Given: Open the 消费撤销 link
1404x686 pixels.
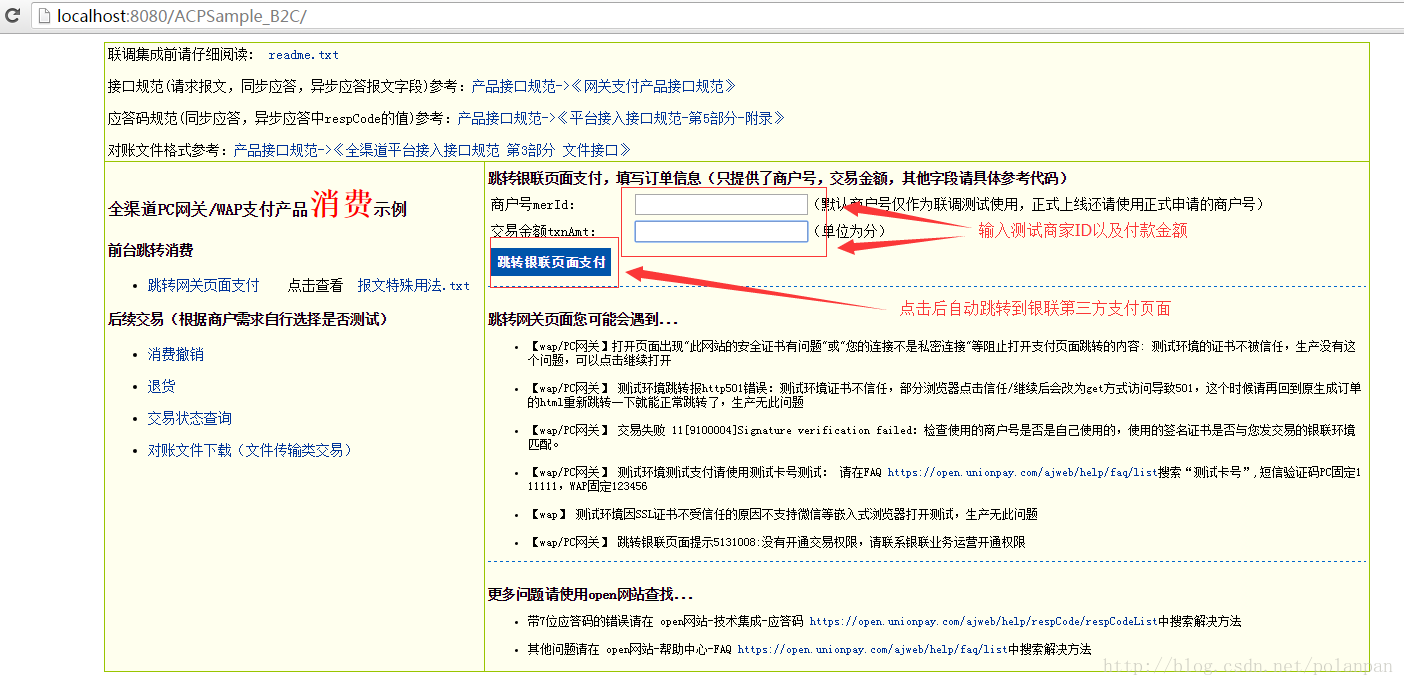Looking at the screenshot, I should 176,355.
